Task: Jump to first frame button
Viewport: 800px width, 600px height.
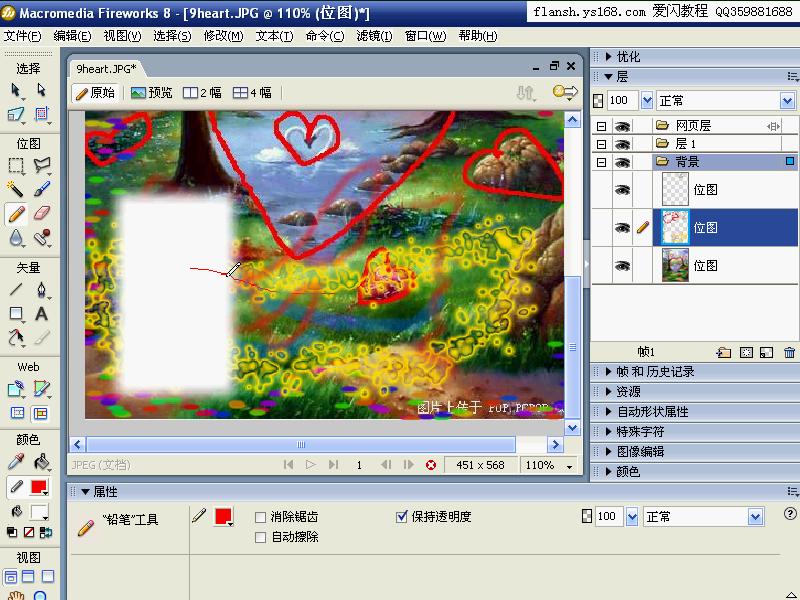Action: pos(288,465)
